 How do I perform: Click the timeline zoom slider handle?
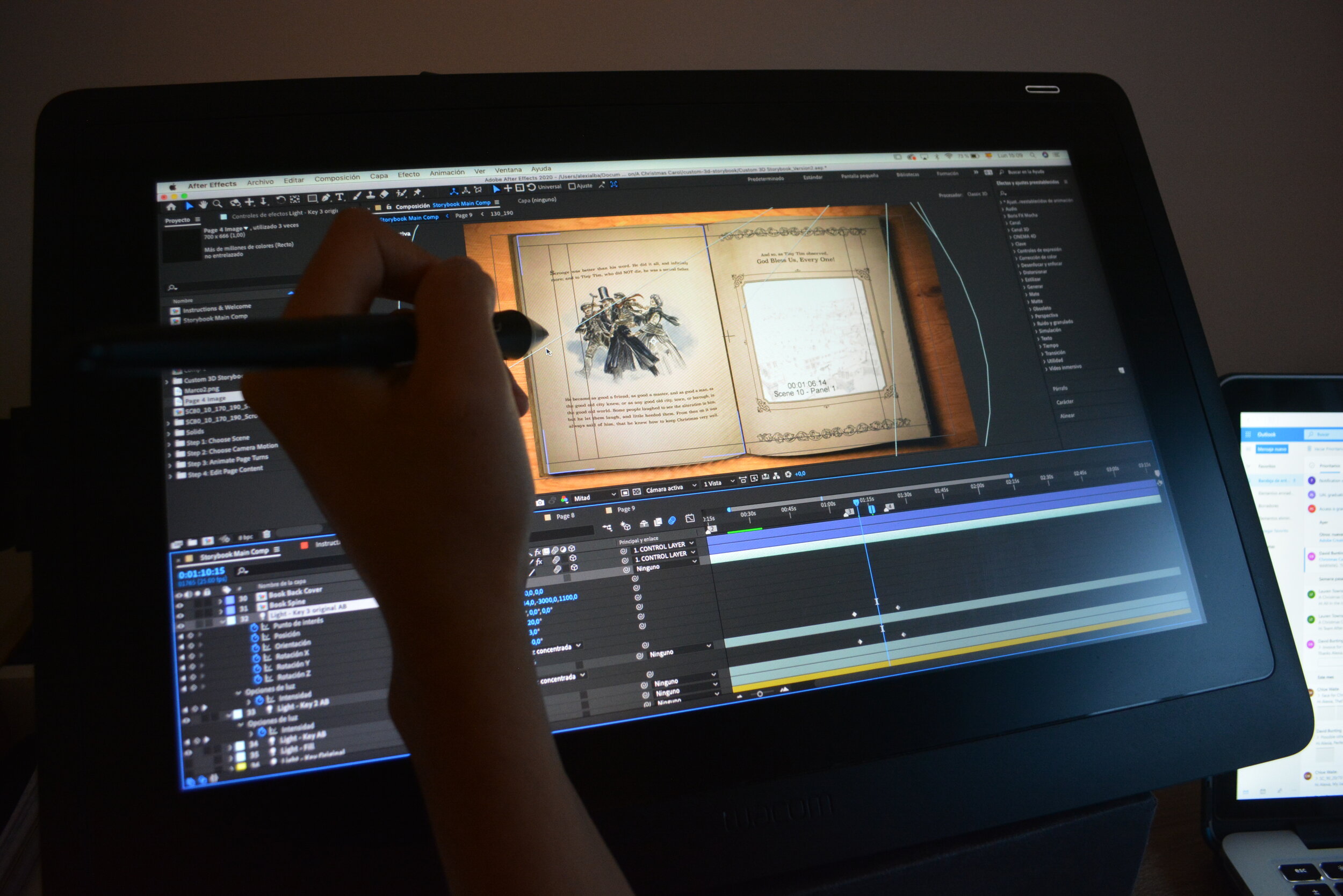coord(760,693)
